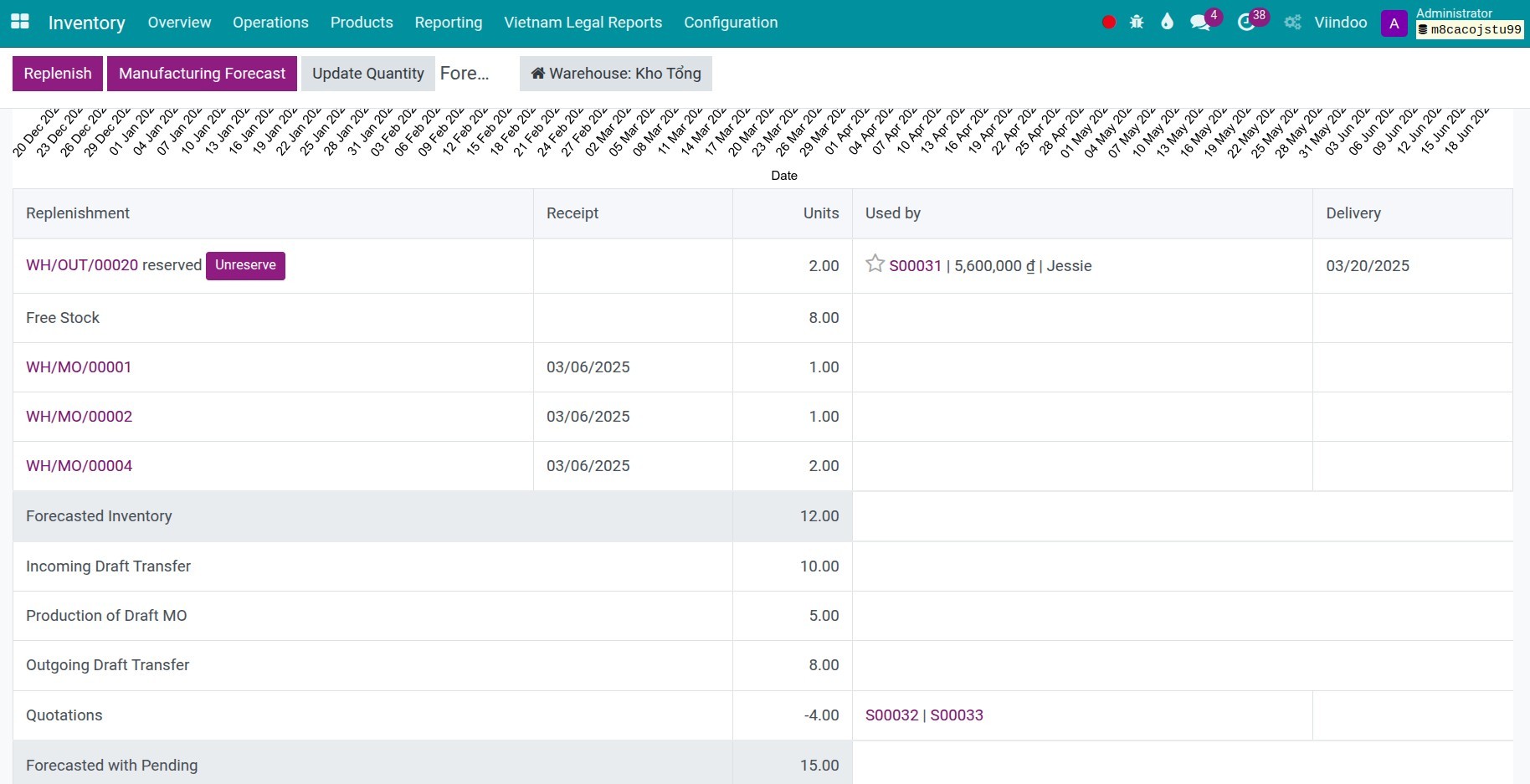Open transfer WH/OUT/00020 link
1530x784 pixels.
(x=82, y=265)
